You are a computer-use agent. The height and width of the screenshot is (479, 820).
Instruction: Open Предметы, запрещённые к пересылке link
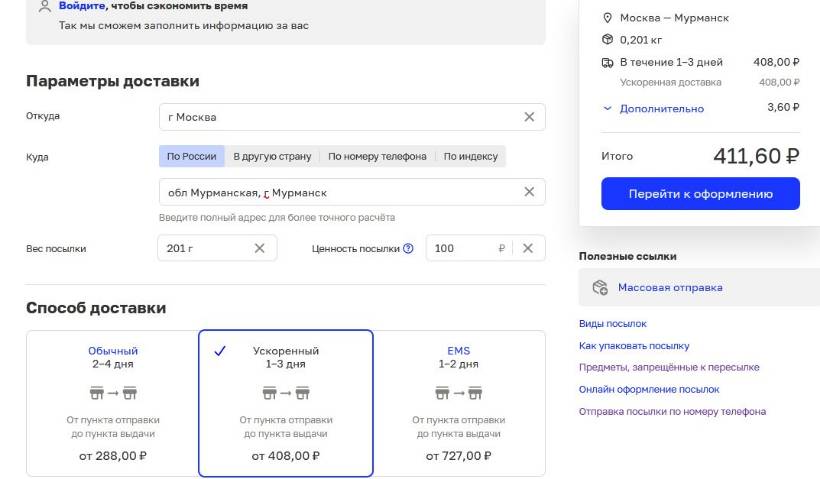pos(669,367)
